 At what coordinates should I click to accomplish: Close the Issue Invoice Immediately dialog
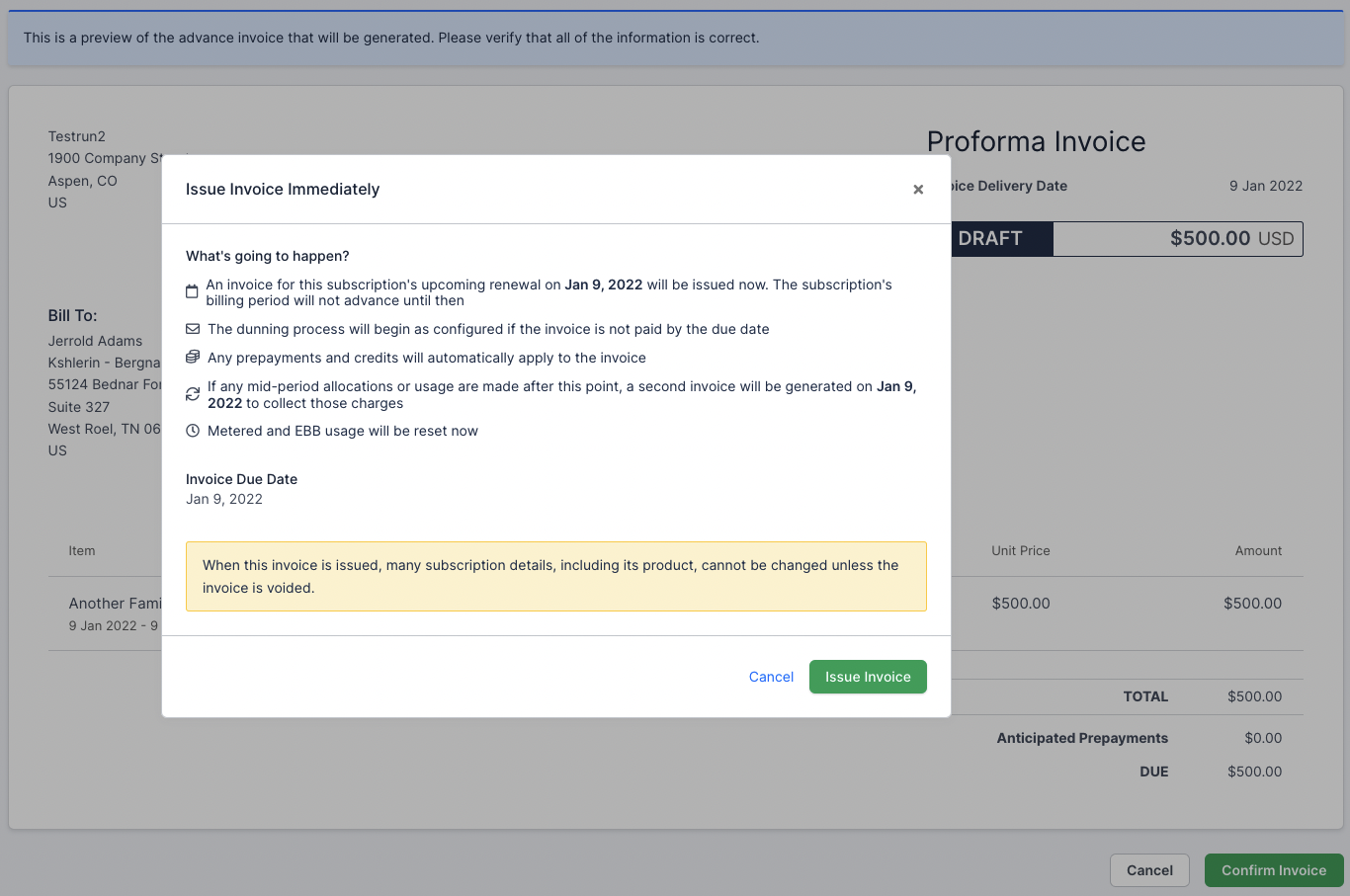(918, 190)
